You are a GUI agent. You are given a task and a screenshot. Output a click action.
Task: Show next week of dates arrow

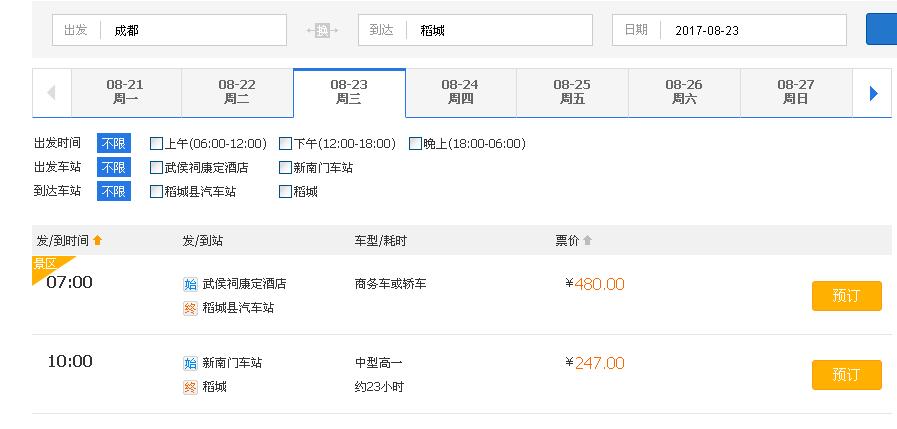tap(873, 93)
